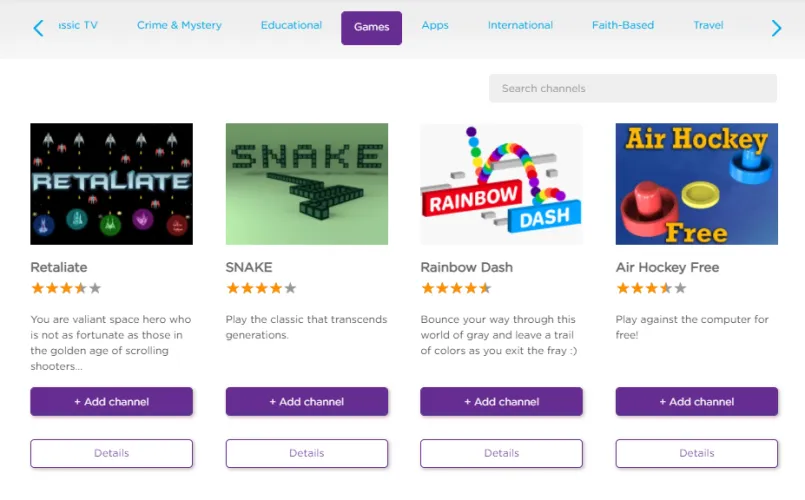Open the SNAKE game thumbnail

pos(306,184)
